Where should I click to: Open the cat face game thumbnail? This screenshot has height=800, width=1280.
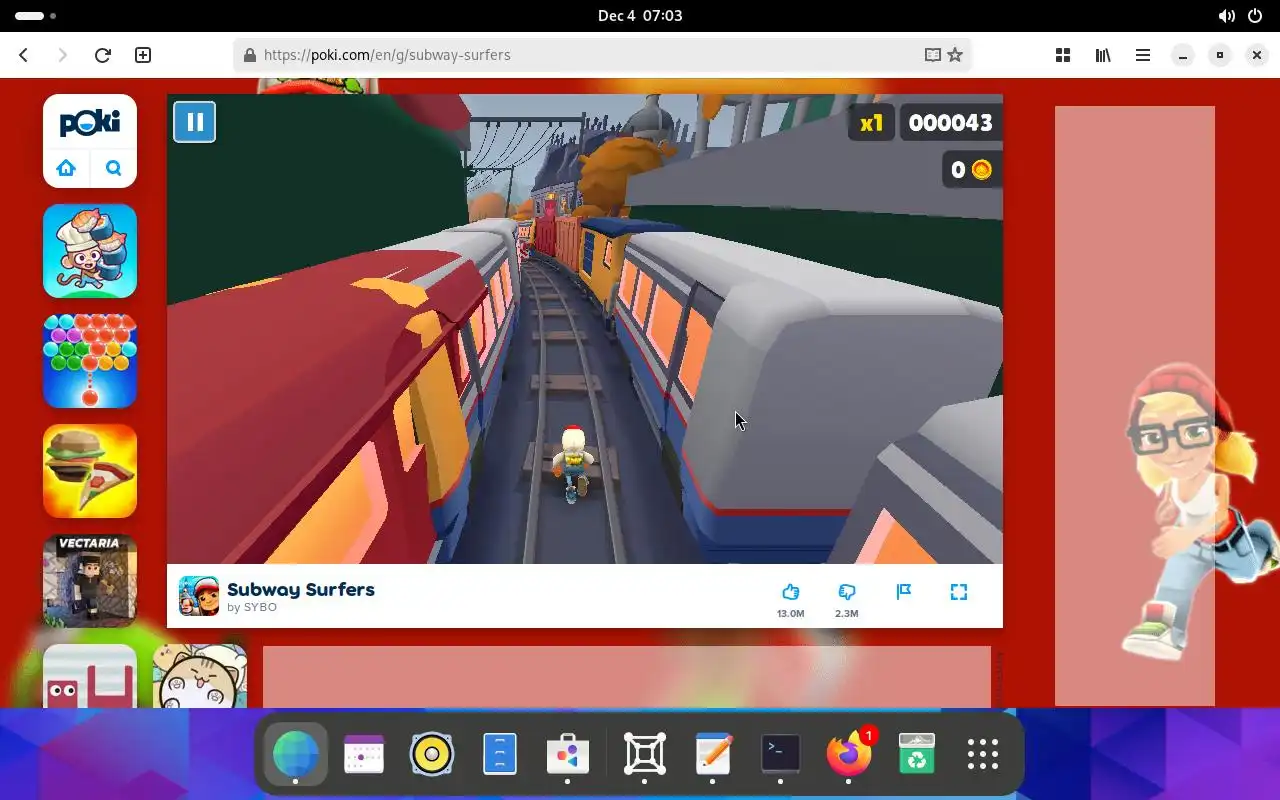(x=200, y=676)
